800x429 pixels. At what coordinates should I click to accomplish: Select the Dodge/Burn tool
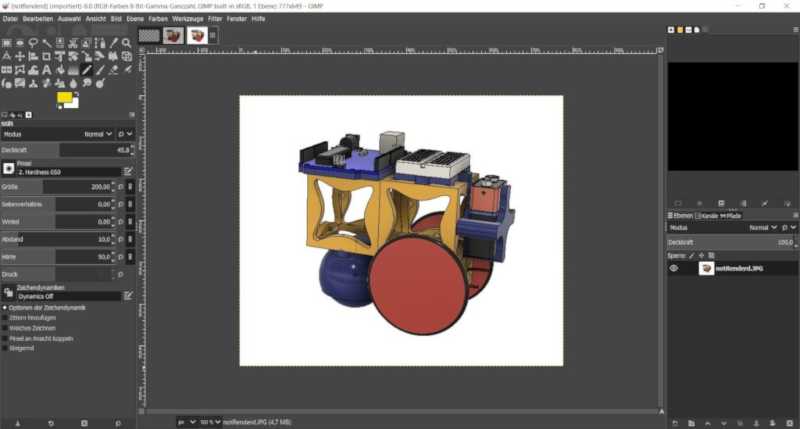[100, 83]
